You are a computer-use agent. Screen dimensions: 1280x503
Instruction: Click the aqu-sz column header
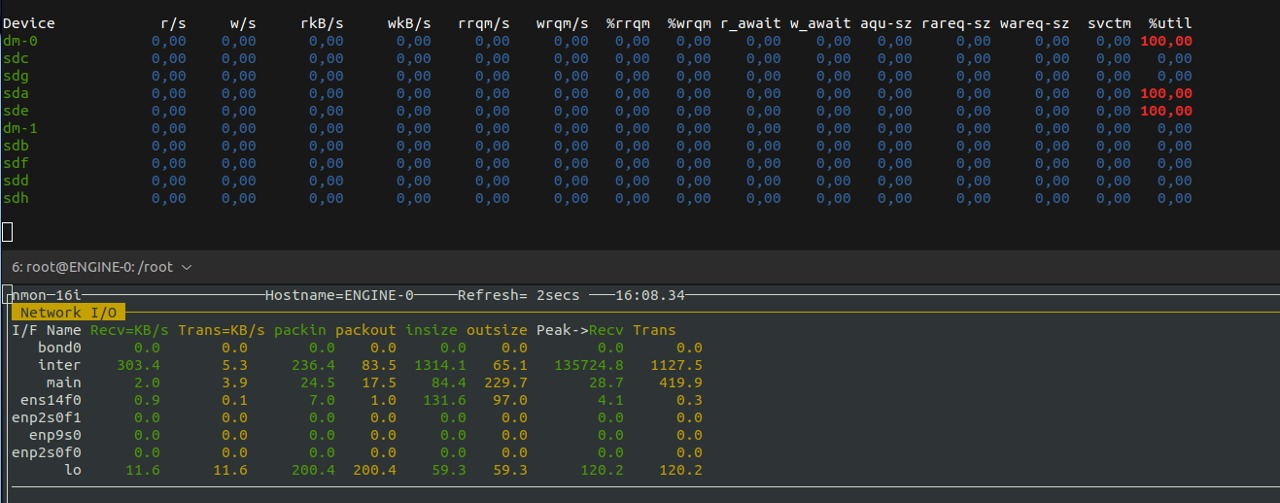coord(886,23)
